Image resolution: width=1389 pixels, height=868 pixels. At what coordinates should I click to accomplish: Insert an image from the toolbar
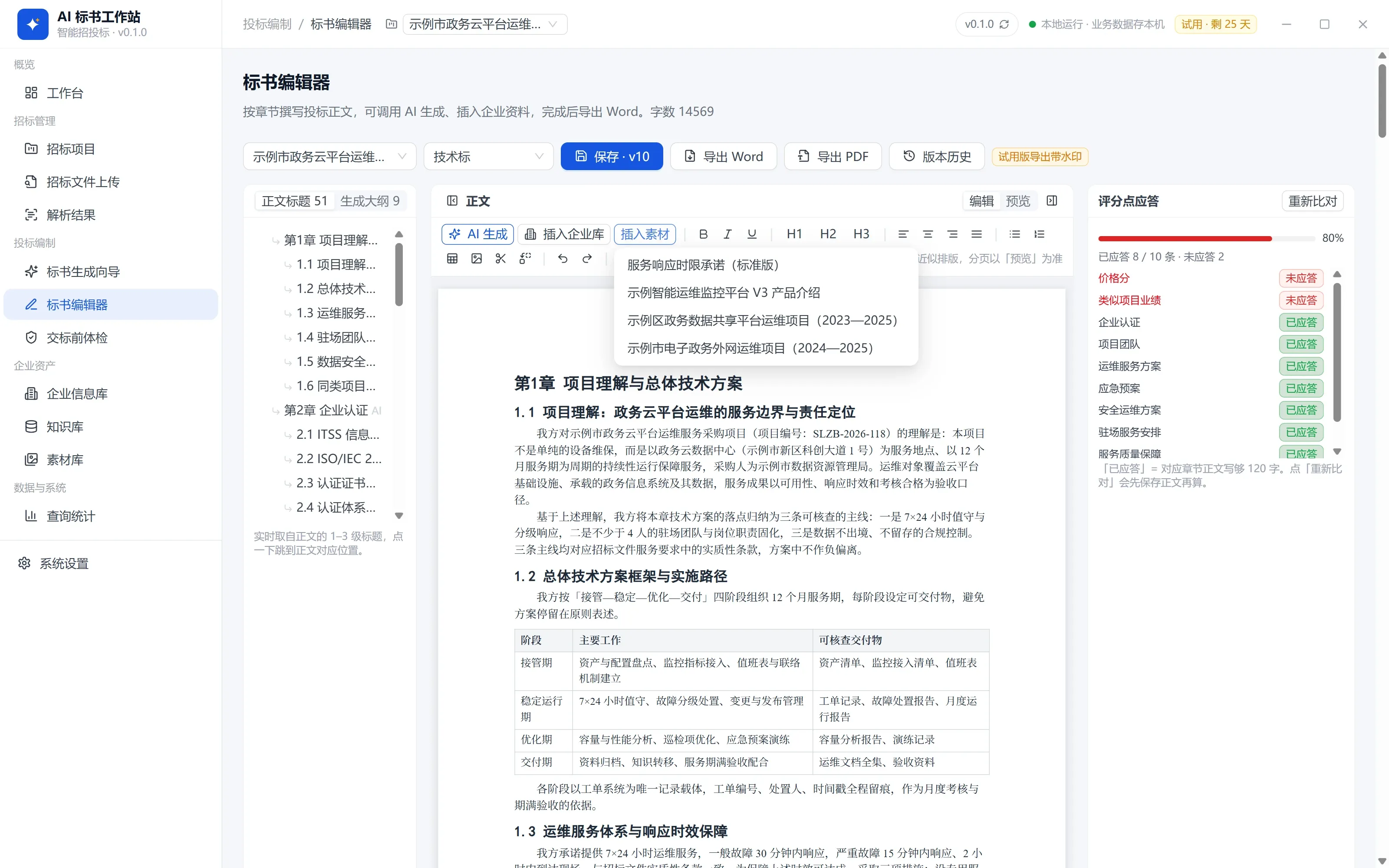477,258
